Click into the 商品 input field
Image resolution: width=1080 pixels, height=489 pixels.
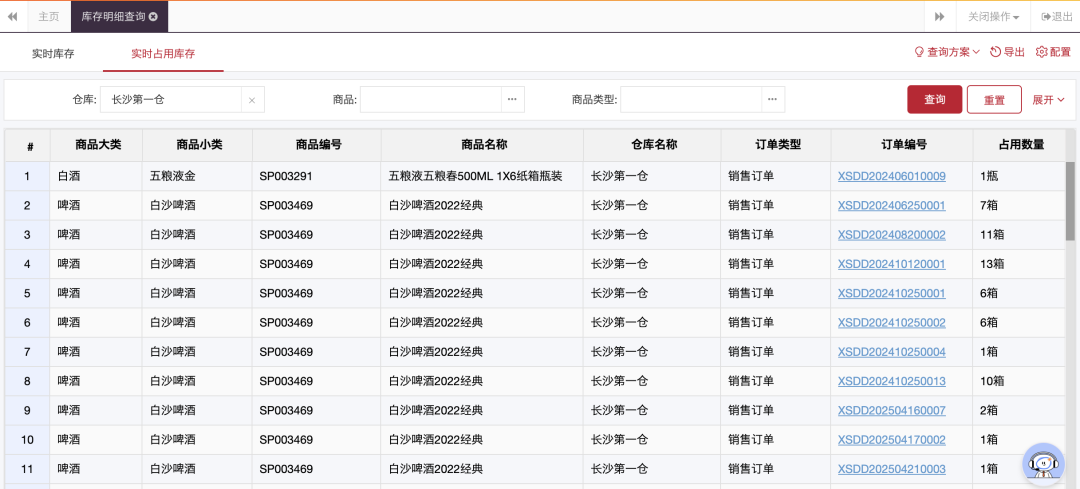430,99
